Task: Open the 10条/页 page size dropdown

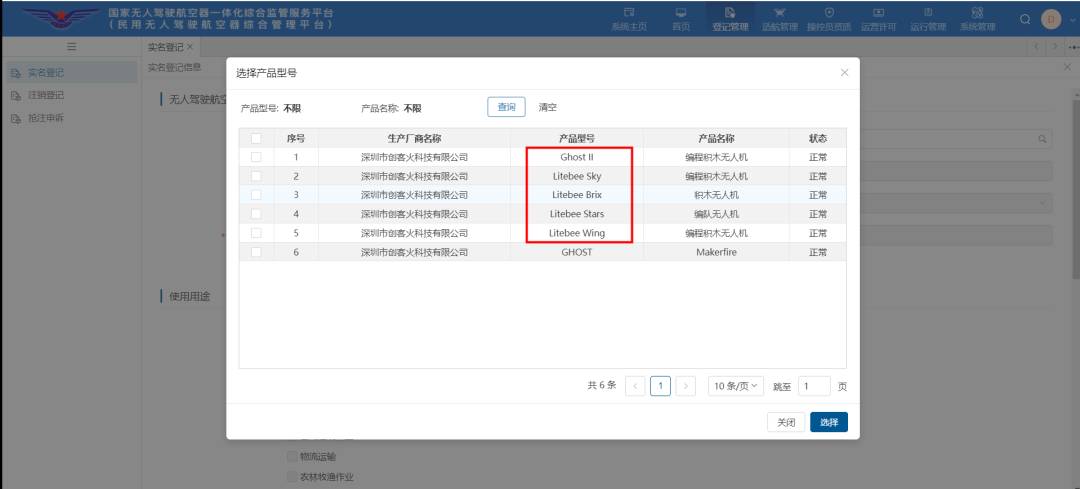Action: [x=736, y=386]
